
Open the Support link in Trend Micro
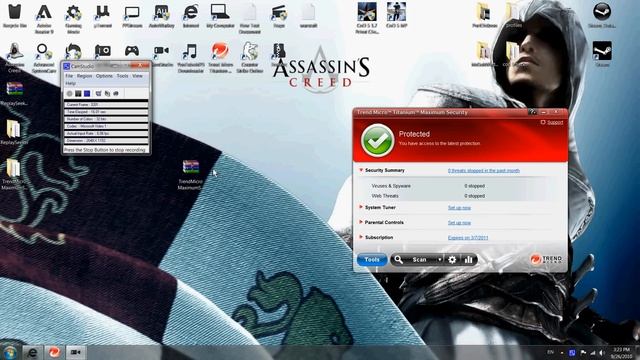[555, 122]
